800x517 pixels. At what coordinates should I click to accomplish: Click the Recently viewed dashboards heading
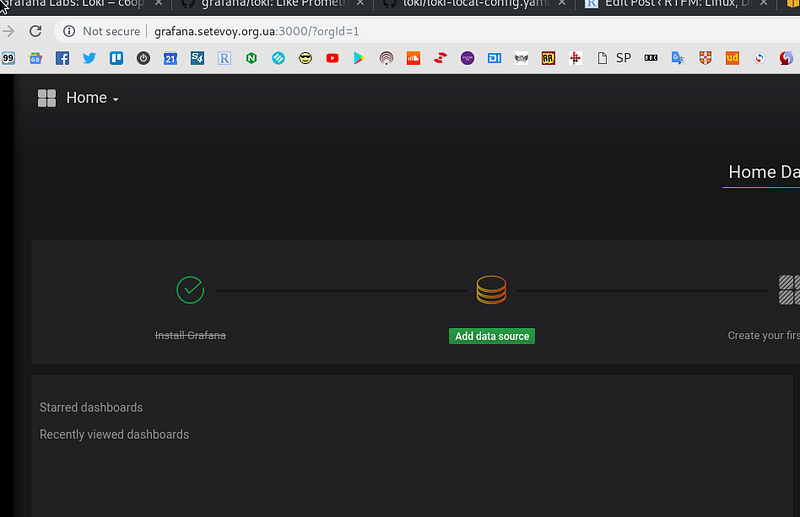pyautogui.click(x=114, y=434)
